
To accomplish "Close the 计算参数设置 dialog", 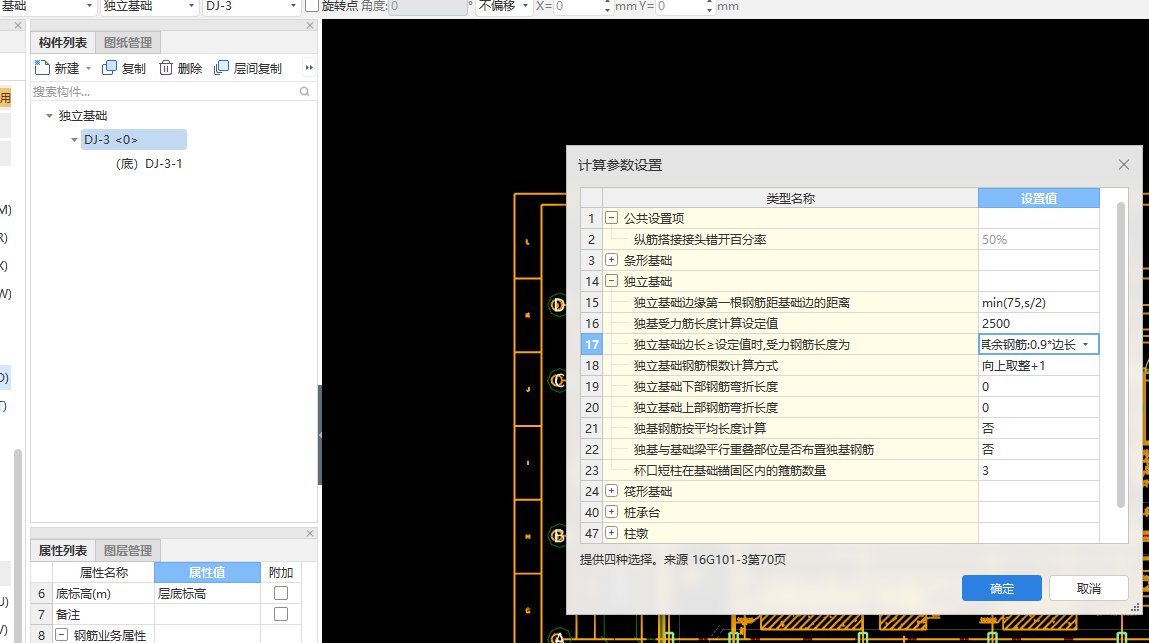I will coord(1123,165).
